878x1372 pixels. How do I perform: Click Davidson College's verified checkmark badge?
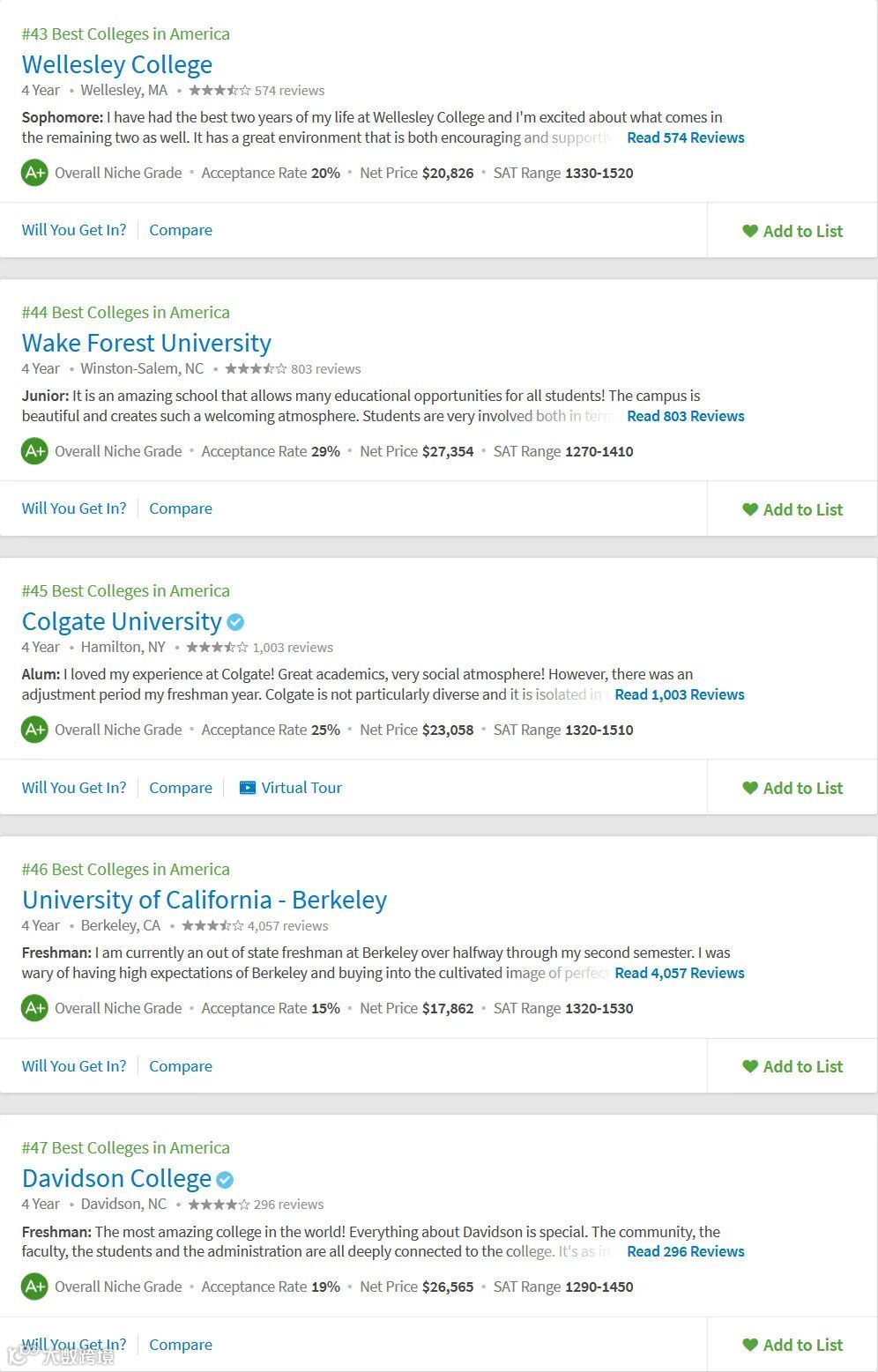[x=225, y=1179]
